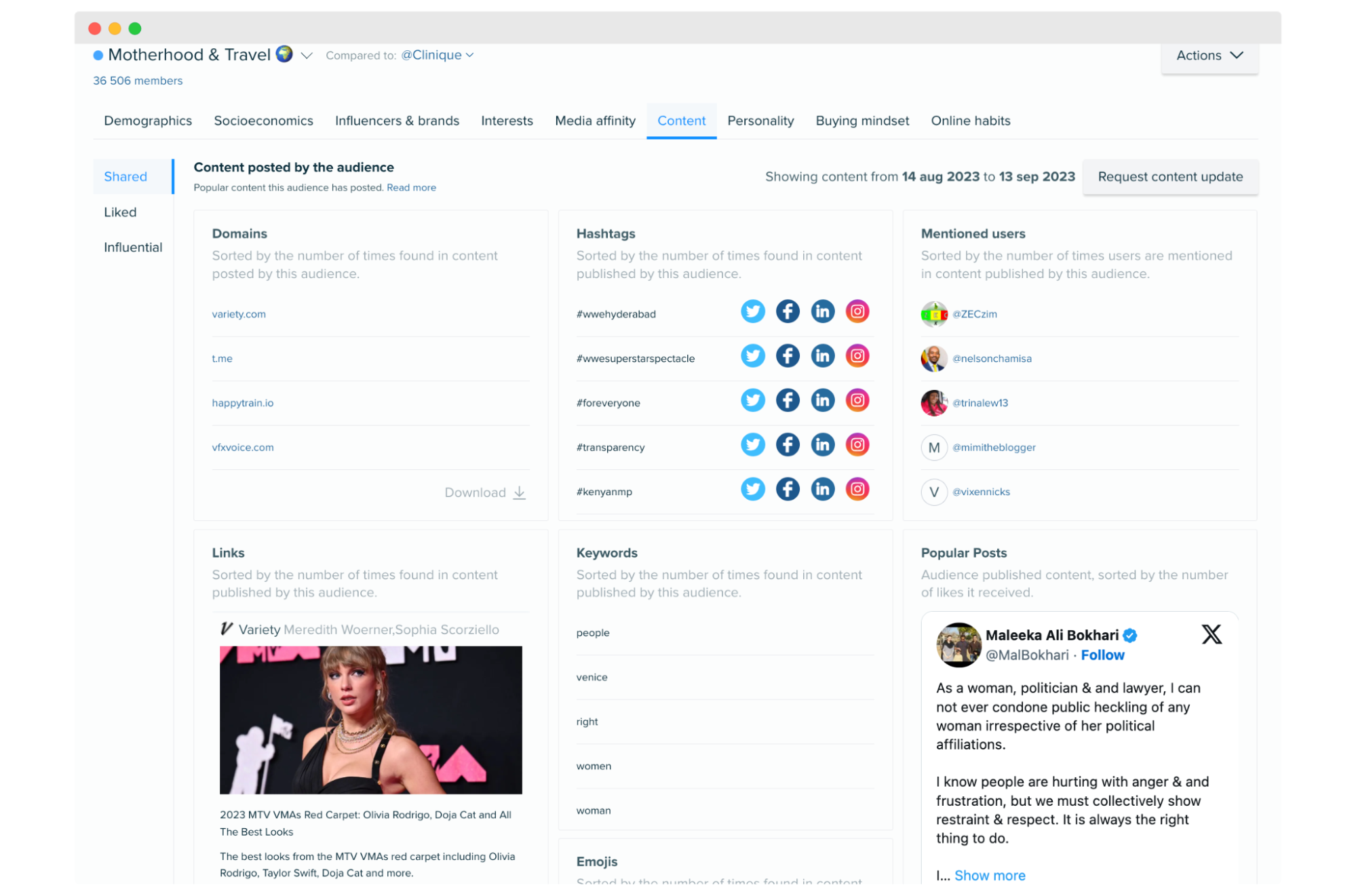Click the Download button for domains

pos(485,491)
